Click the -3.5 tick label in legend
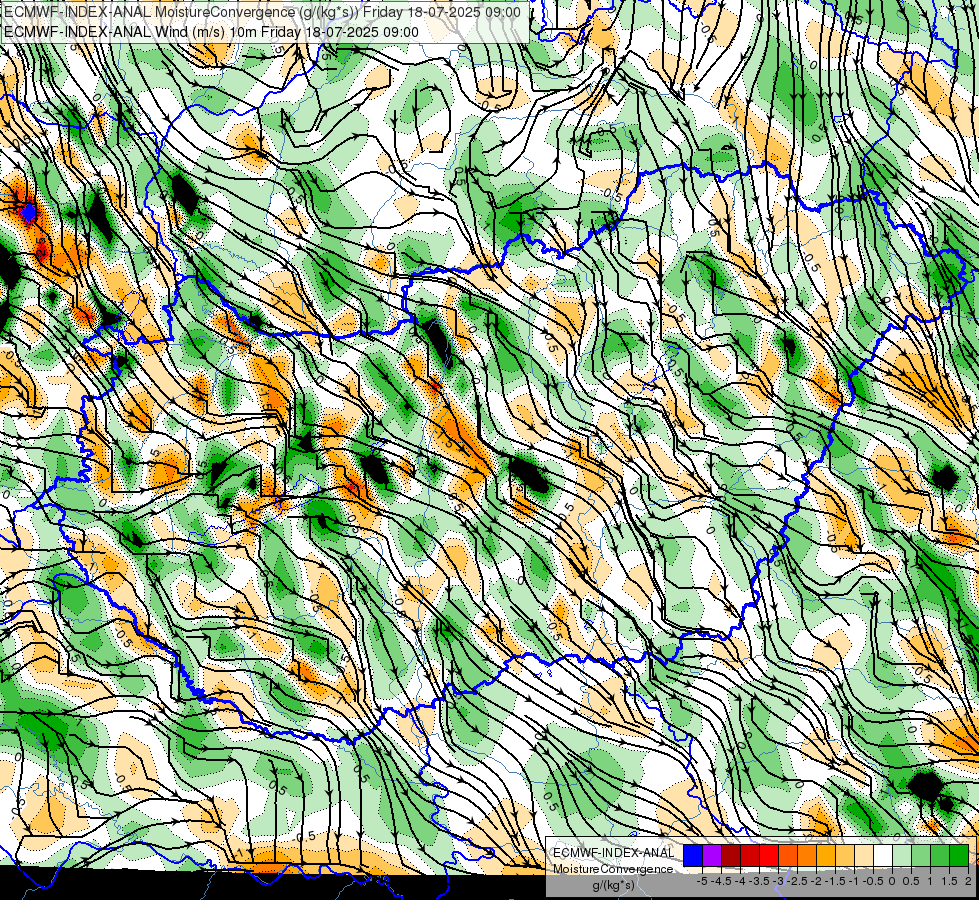Image resolution: width=979 pixels, height=900 pixels. [x=759, y=881]
